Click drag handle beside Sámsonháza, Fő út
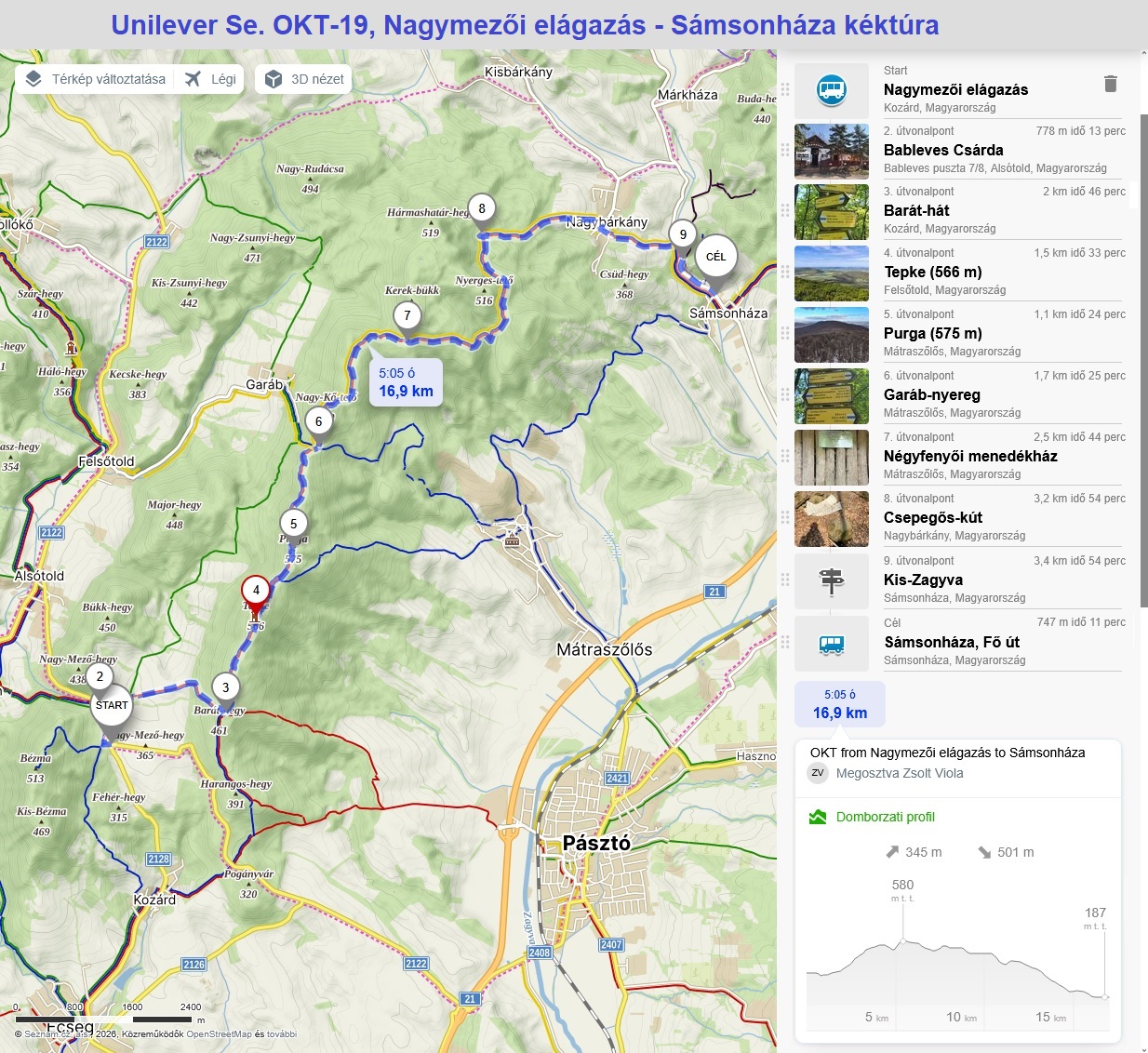This screenshot has height=1053, width=1148. [x=785, y=642]
